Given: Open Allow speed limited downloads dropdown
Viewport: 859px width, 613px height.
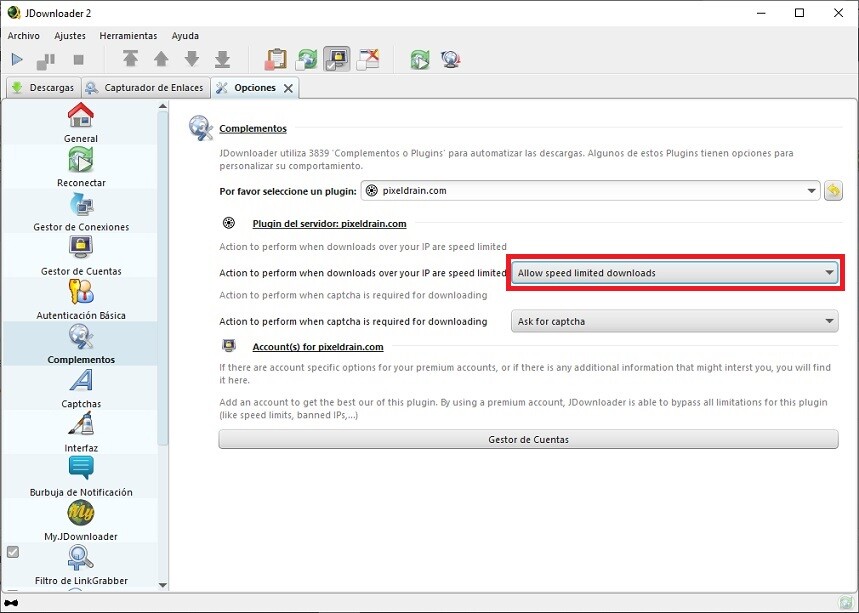Looking at the screenshot, I should click(x=674, y=273).
